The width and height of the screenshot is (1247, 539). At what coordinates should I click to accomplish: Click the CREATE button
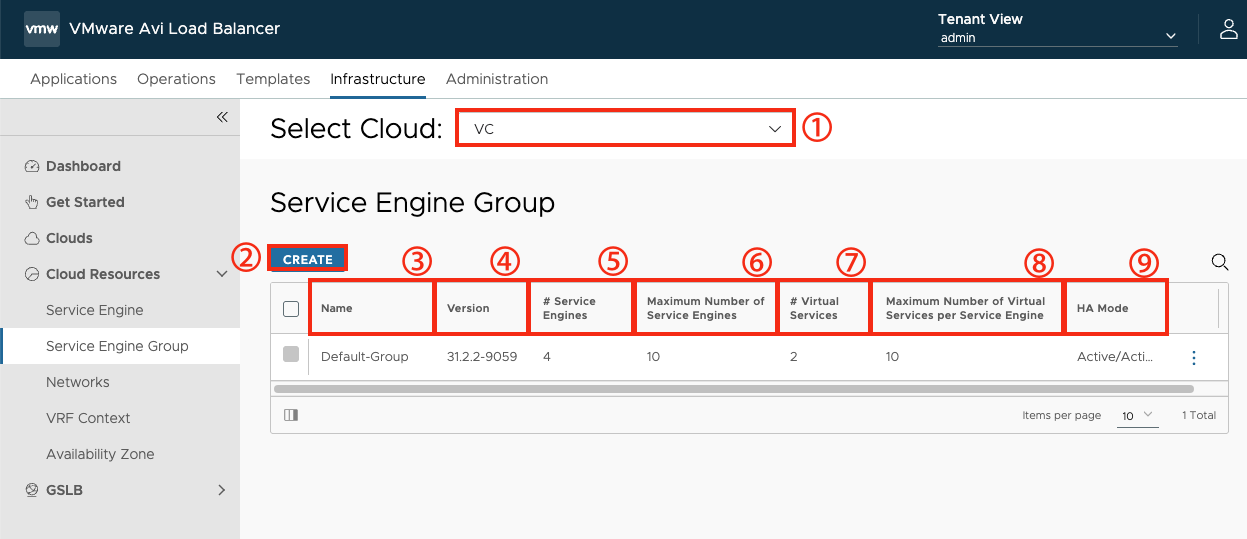click(308, 259)
